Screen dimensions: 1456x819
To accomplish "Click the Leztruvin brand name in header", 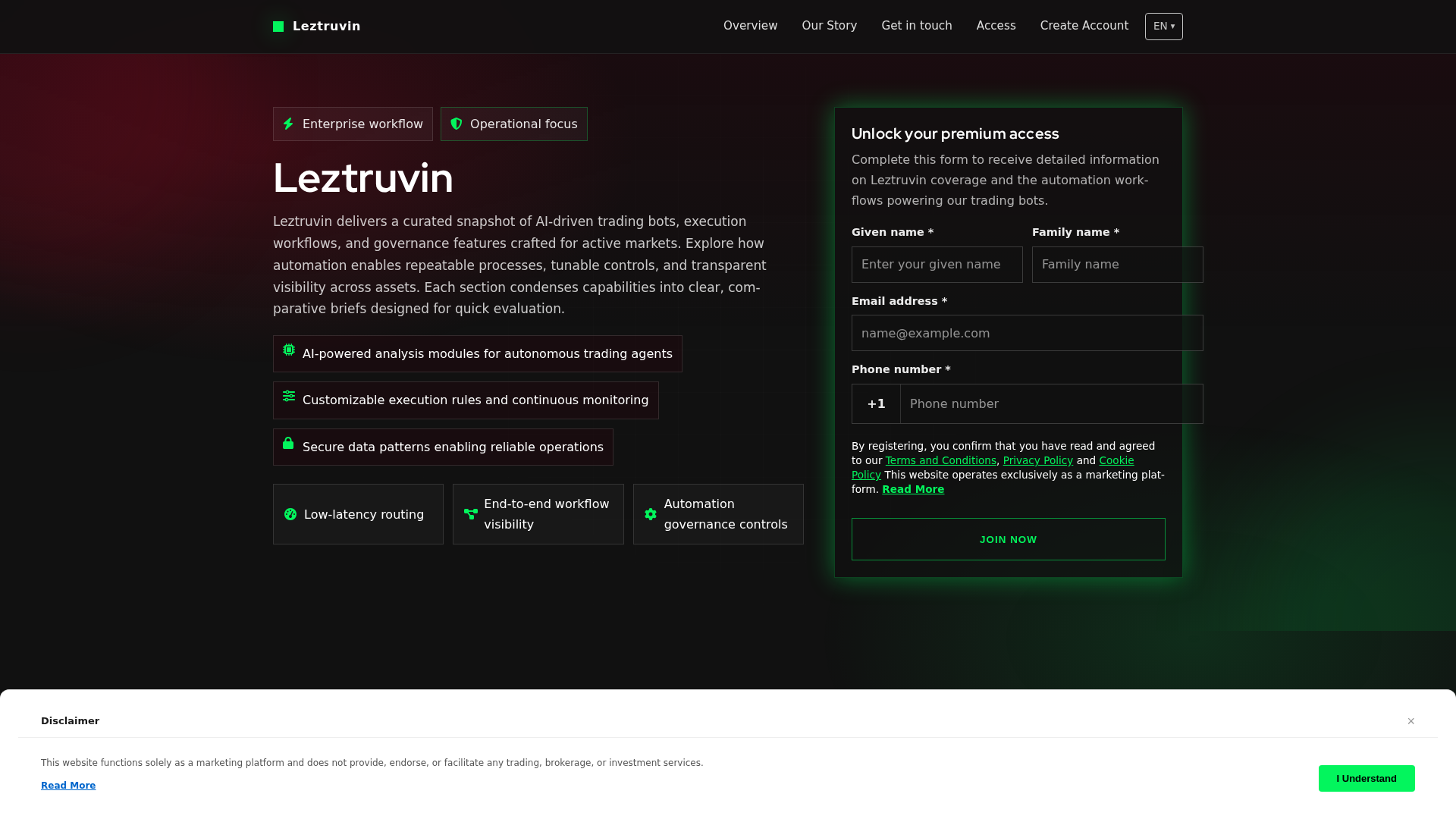I will click(x=327, y=27).
